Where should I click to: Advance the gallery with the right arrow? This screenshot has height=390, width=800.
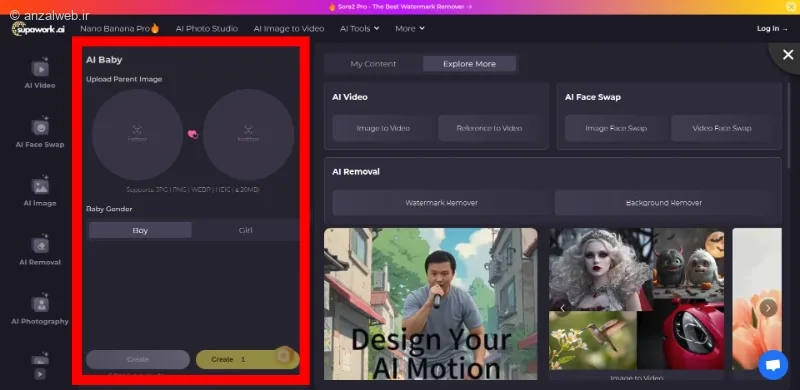pyautogui.click(x=768, y=308)
